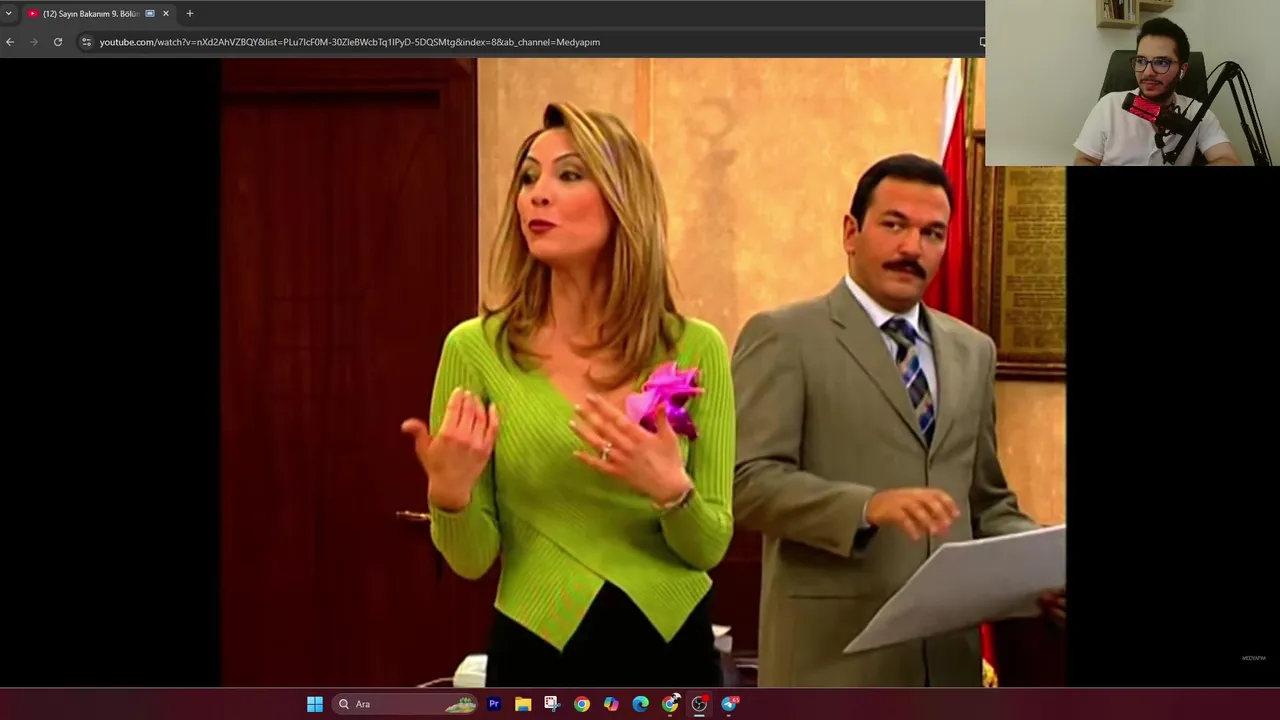
Task: Click the Ara taskbar search box
Action: pyautogui.click(x=405, y=704)
